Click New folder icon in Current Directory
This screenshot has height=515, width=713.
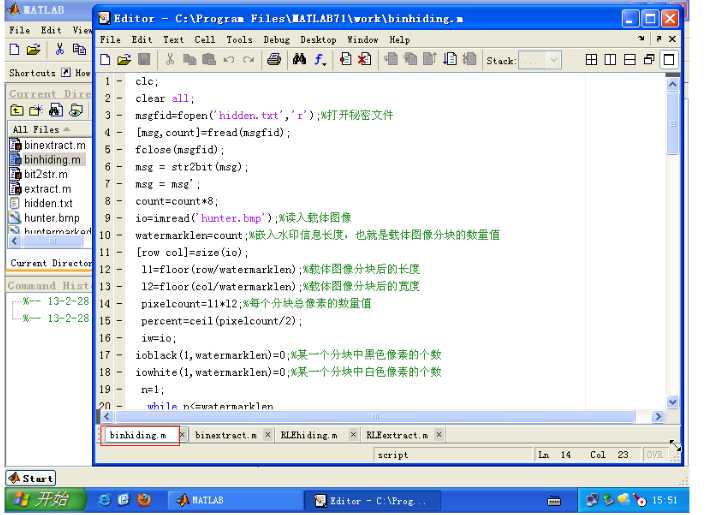[36, 110]
